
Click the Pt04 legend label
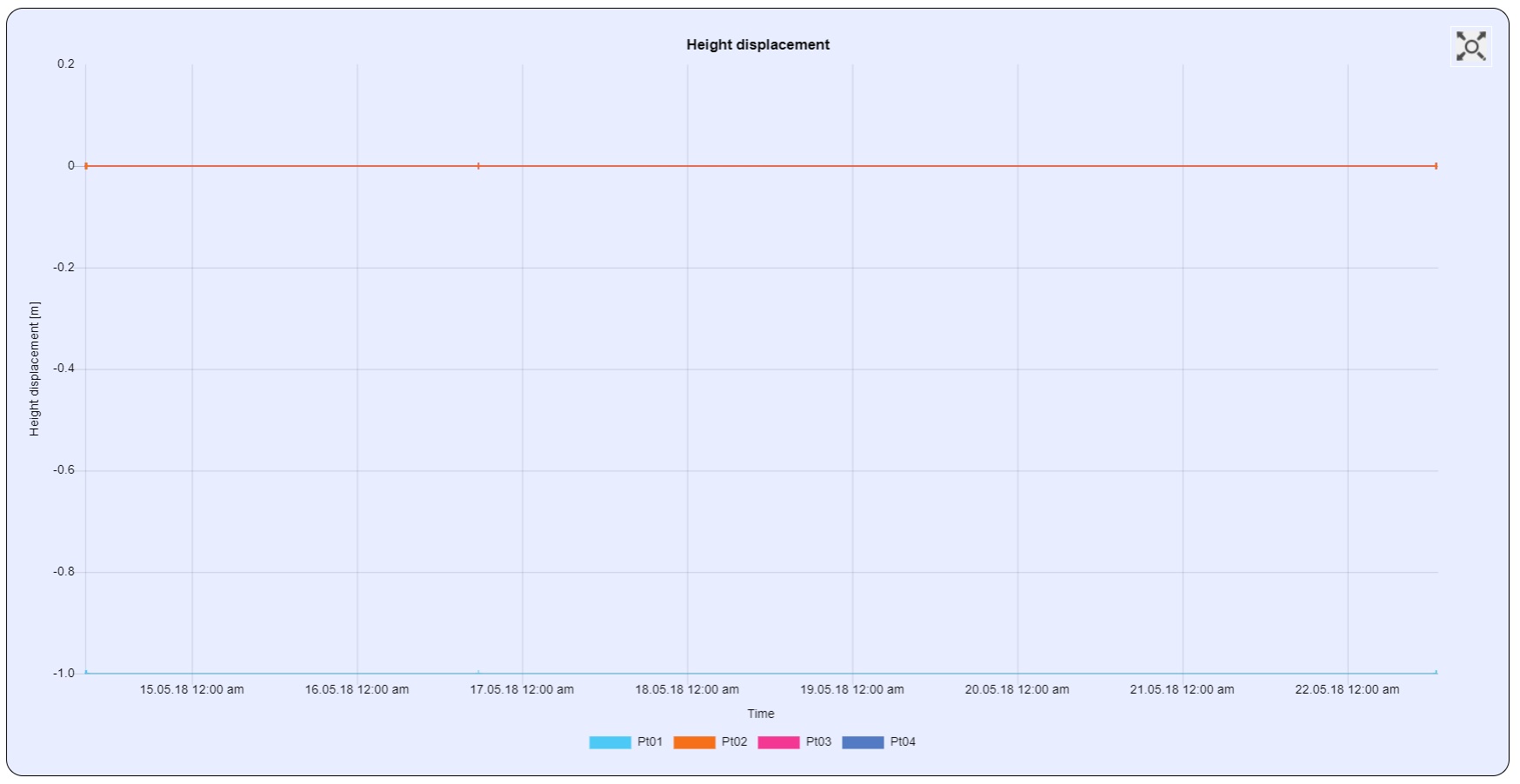903,742
